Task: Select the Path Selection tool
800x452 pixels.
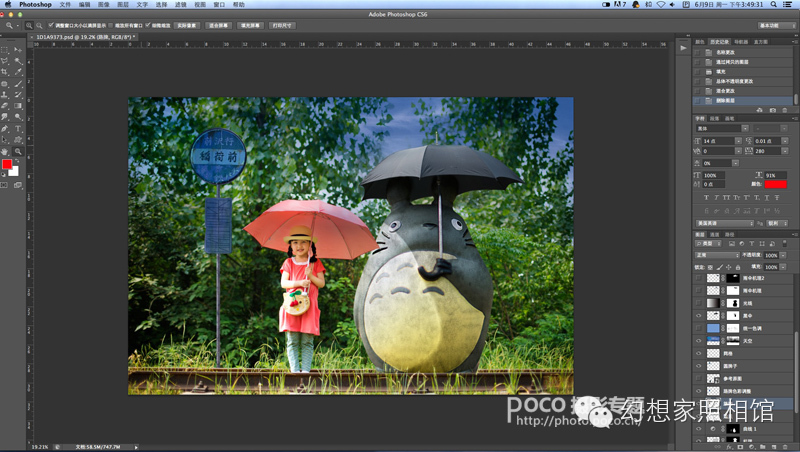Action: (x=5, y=140)
